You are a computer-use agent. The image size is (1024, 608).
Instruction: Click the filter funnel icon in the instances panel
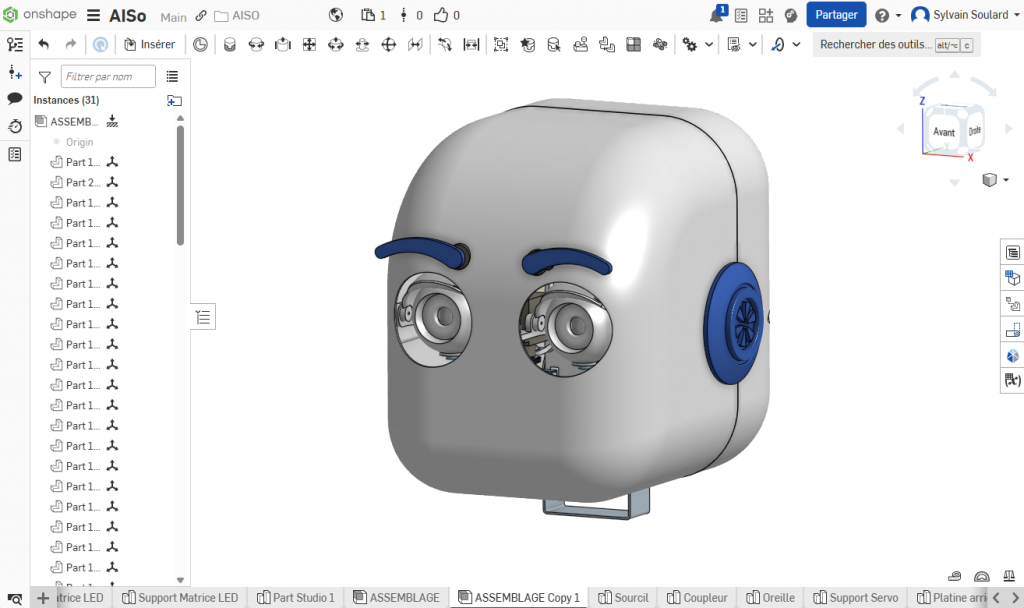(44, 77)
